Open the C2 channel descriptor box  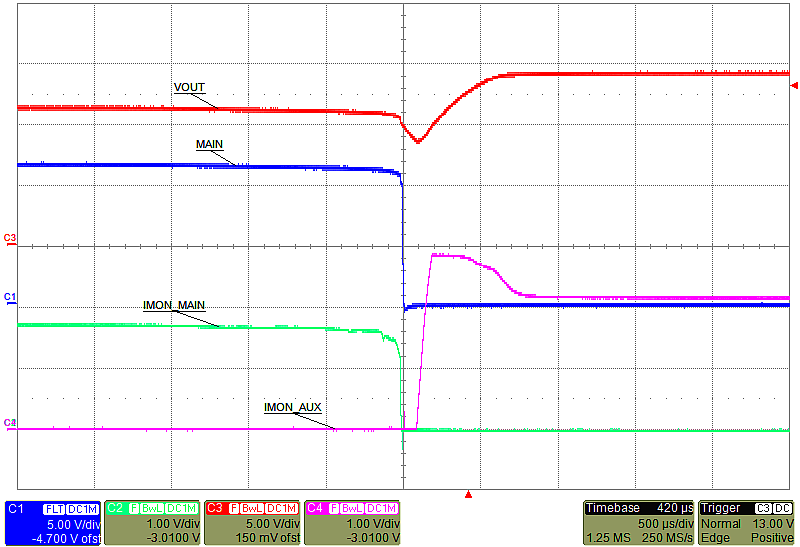(x=152, y=523)
